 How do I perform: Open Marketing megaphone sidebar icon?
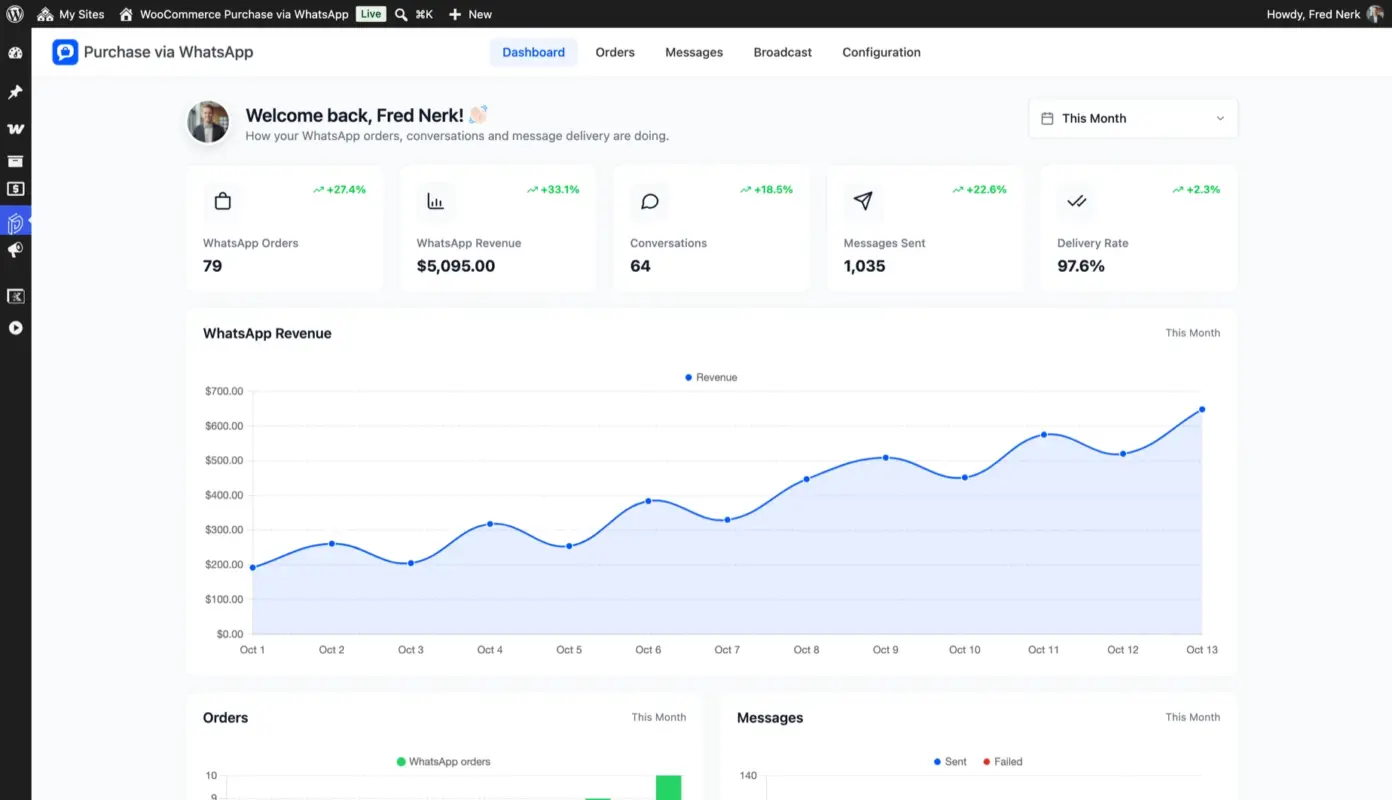pos(15,250)
